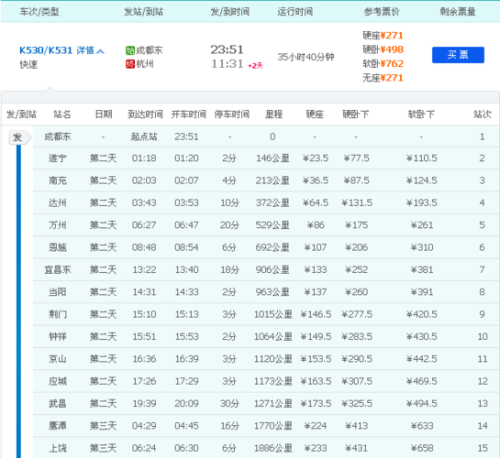The image size is (500, 458).
Task: Select the 达州 station name
Action: pos(58,203)
